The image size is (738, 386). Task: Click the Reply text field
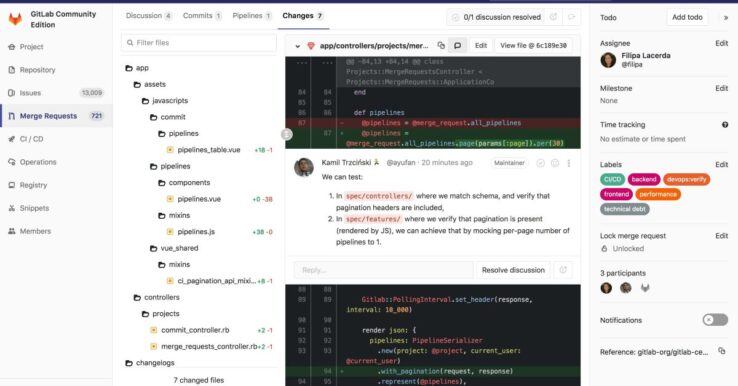[383, 270]
